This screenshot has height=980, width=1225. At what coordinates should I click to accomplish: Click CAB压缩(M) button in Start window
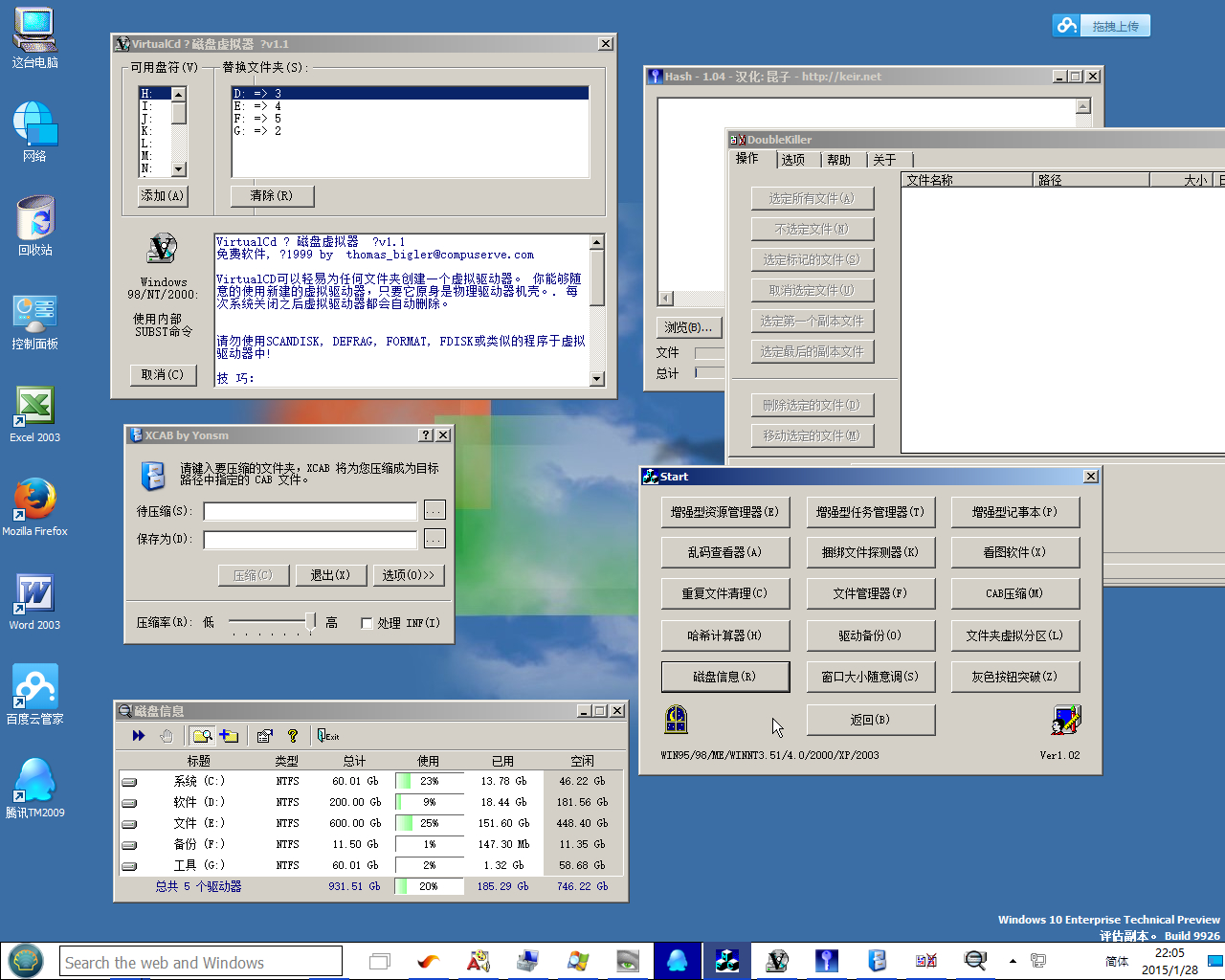pos(1015,593)
